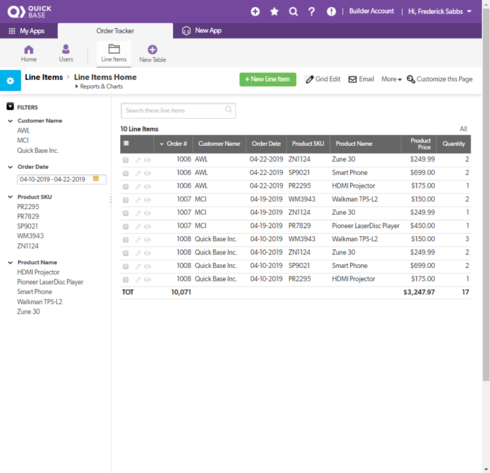This screenshot has width=490, height=473.
Task: Collapse the Product Name filter group
Action: pyautogui.click(x=10, y=263)
